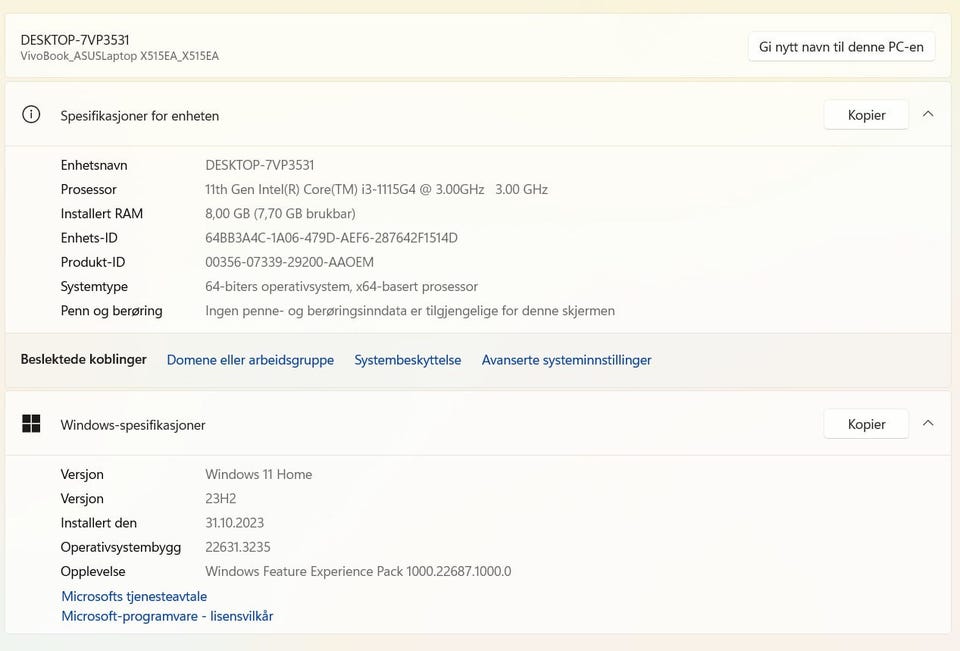Image resolution: width=960 pixels, height=651 pixels.
Task: Click the 00356-07339-29200-AAOEM value
Action: point(290,262)
